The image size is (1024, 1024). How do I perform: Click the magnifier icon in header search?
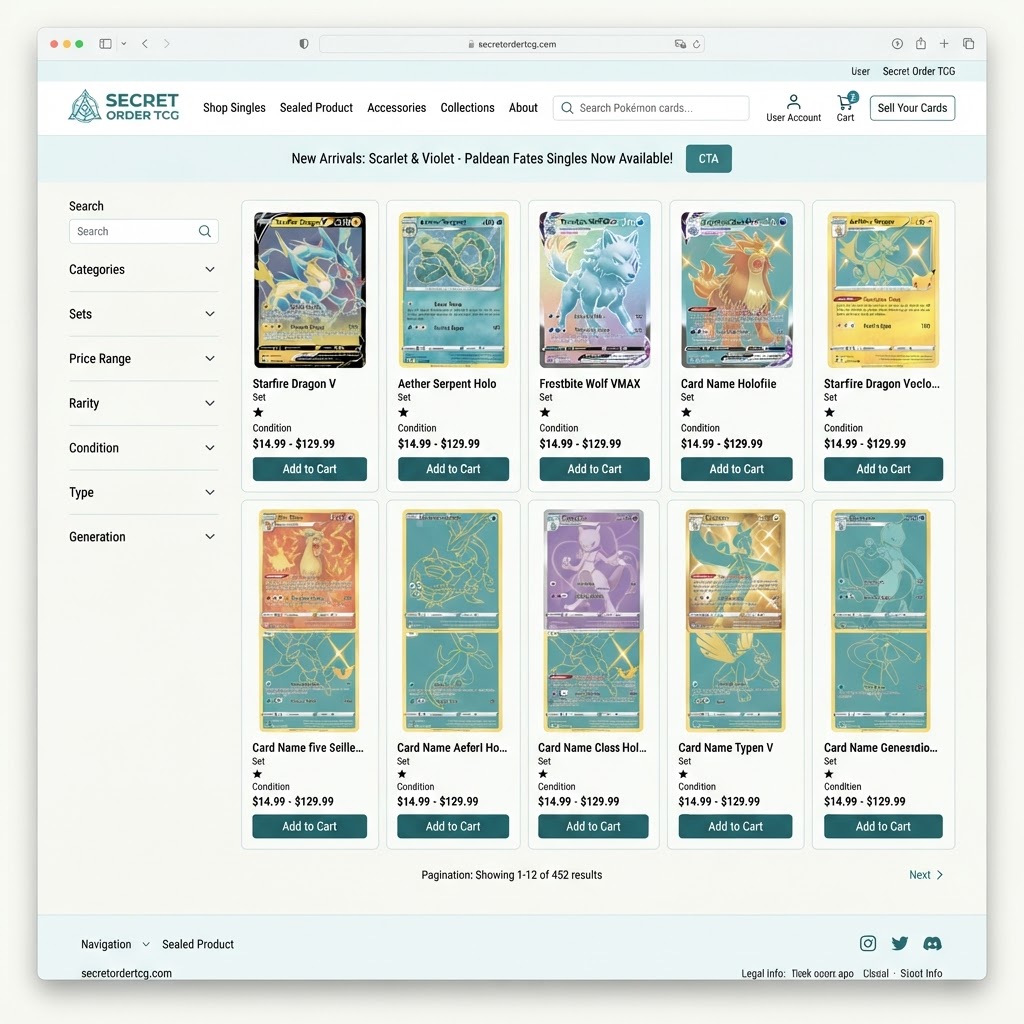pyautogui.click(x=567, y=108)
